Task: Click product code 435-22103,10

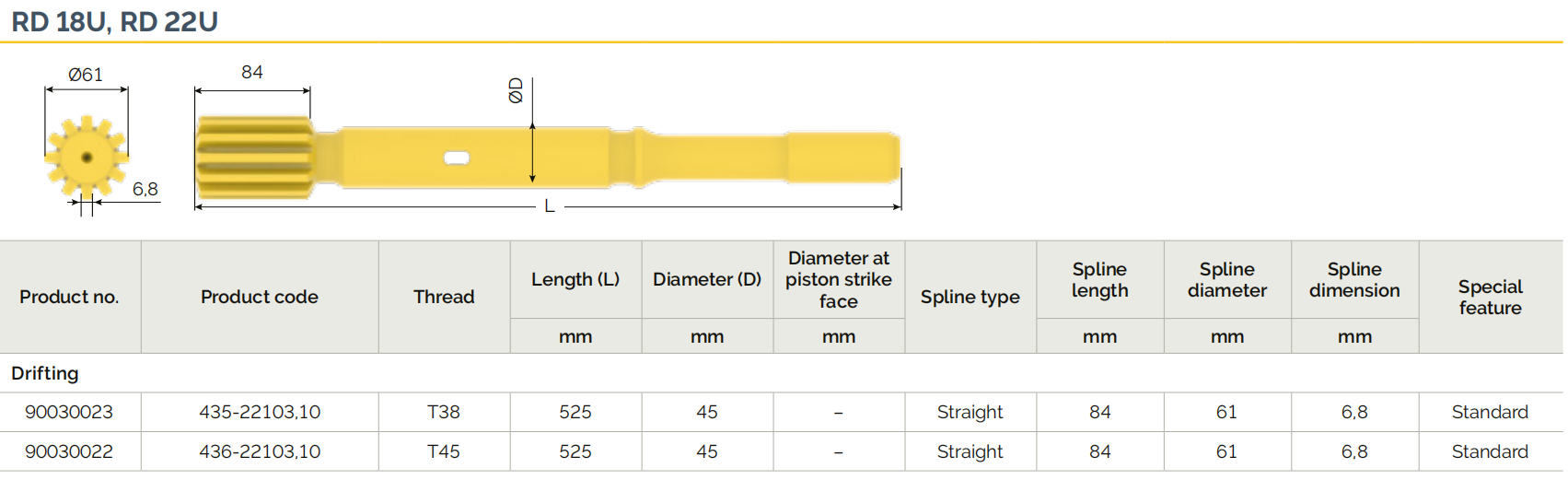Action: point(260,412)
